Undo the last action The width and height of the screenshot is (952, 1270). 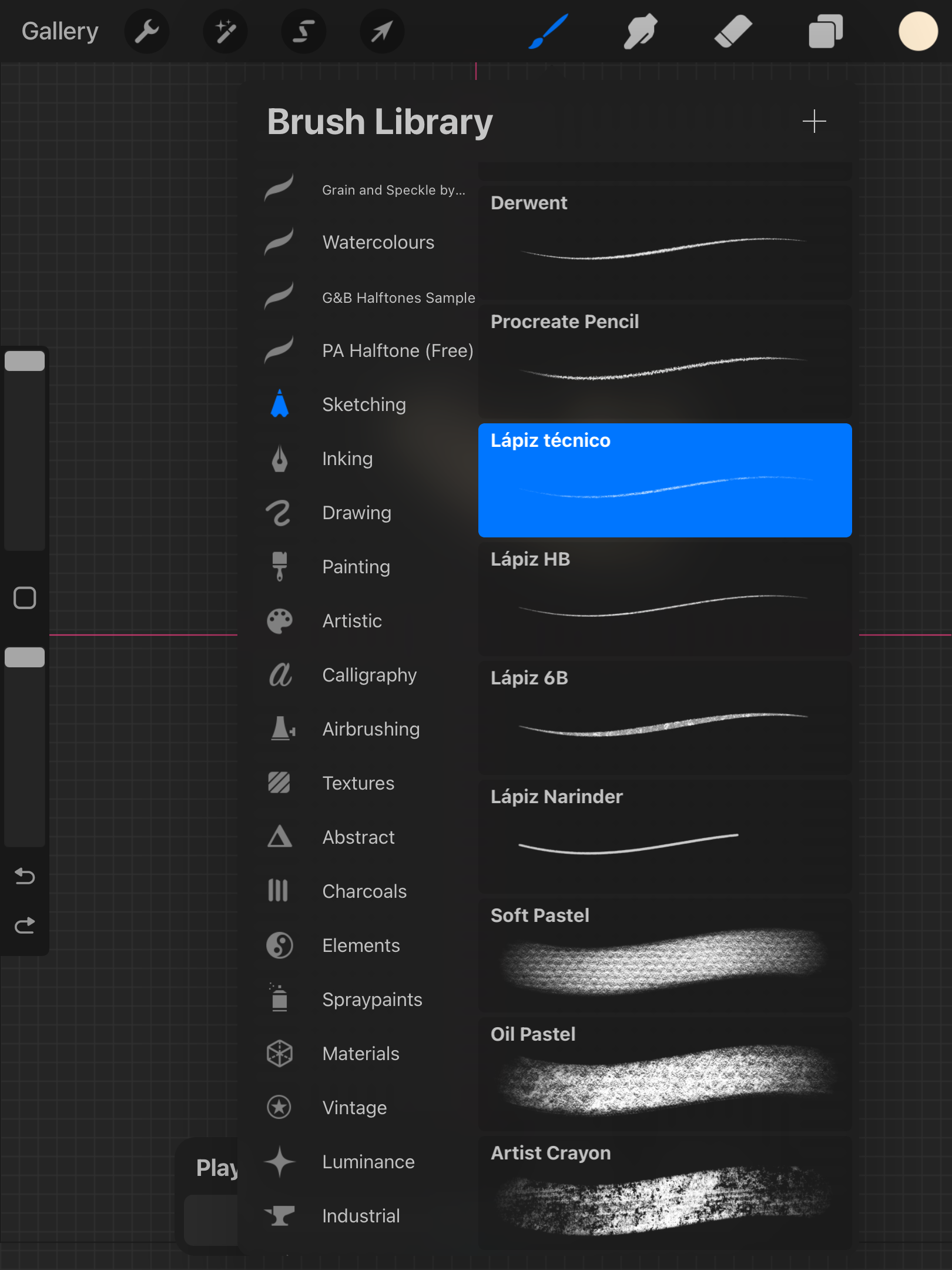[x=25, y=876]
